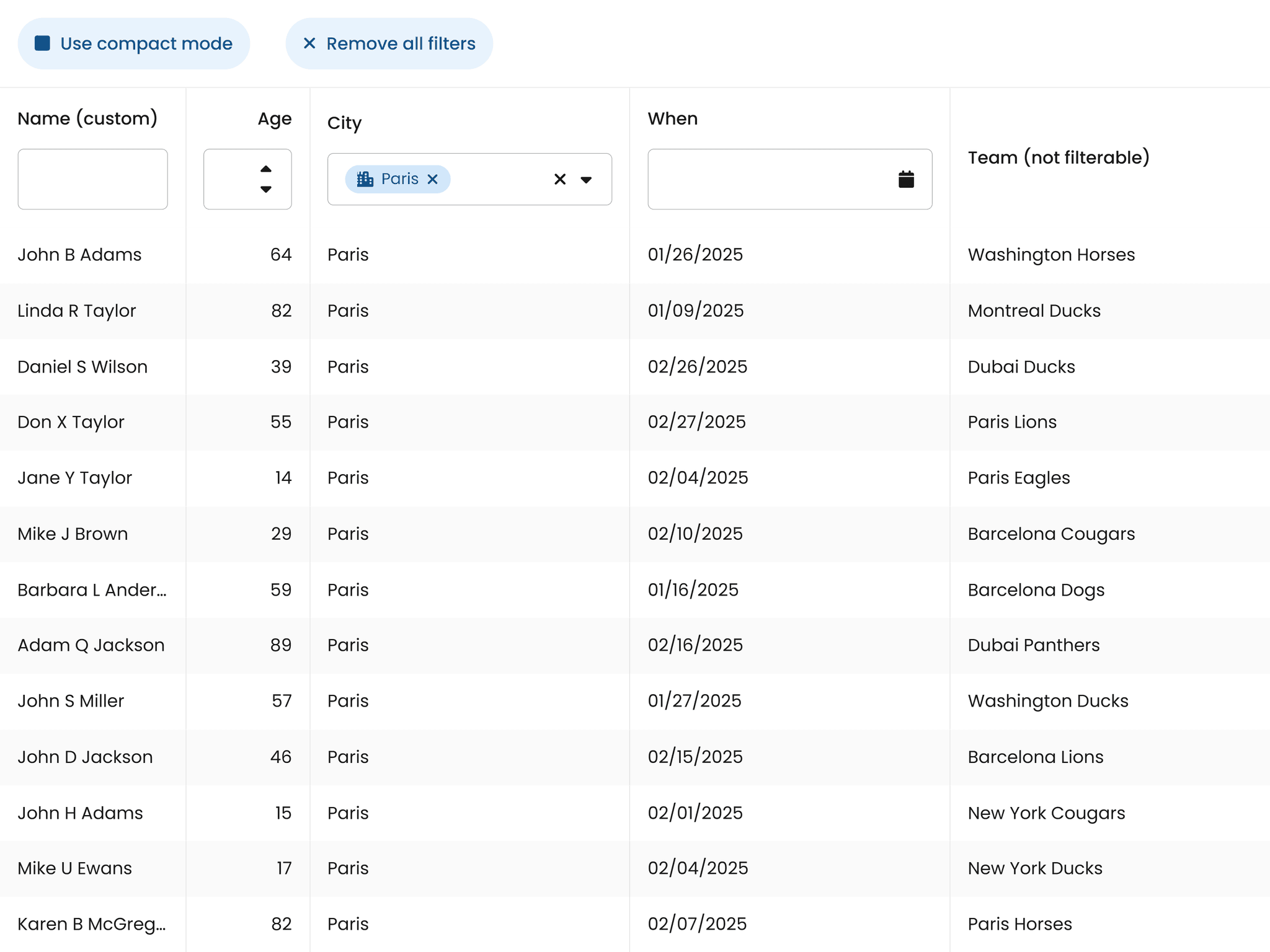1270x952 pixels.
Task: Focus the Name filter text input
Action: (92, 179)
